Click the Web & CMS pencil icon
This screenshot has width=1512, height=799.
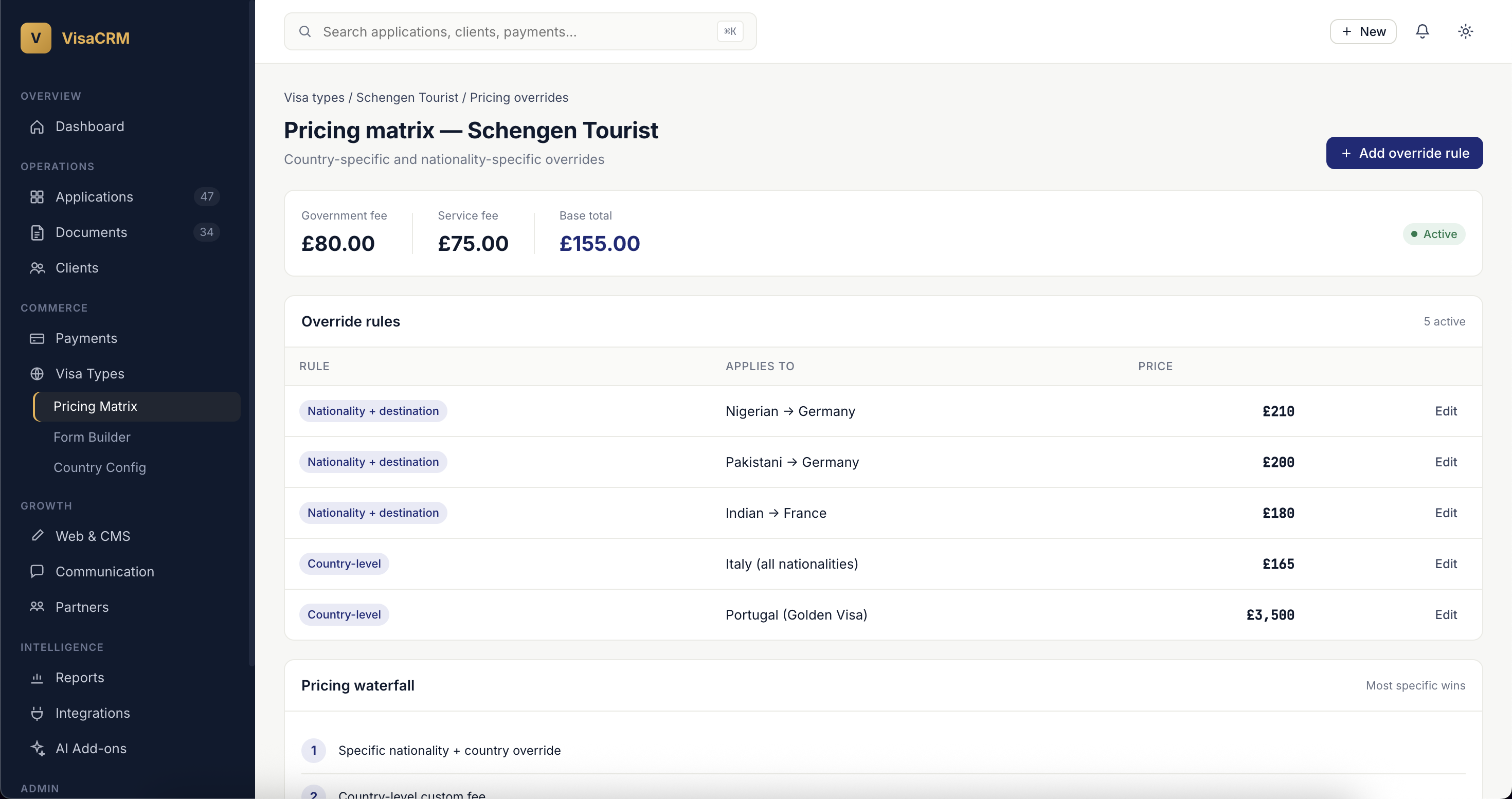tap(37, 536)
